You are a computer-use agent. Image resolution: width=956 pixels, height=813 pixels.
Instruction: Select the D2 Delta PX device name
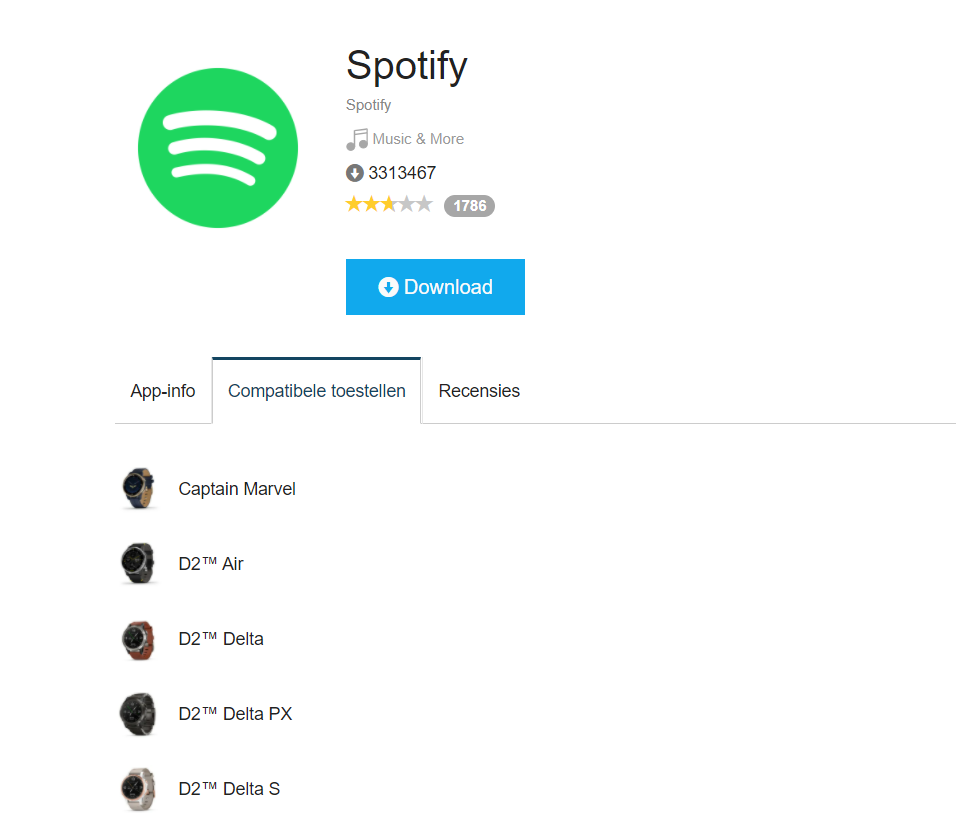235,714
